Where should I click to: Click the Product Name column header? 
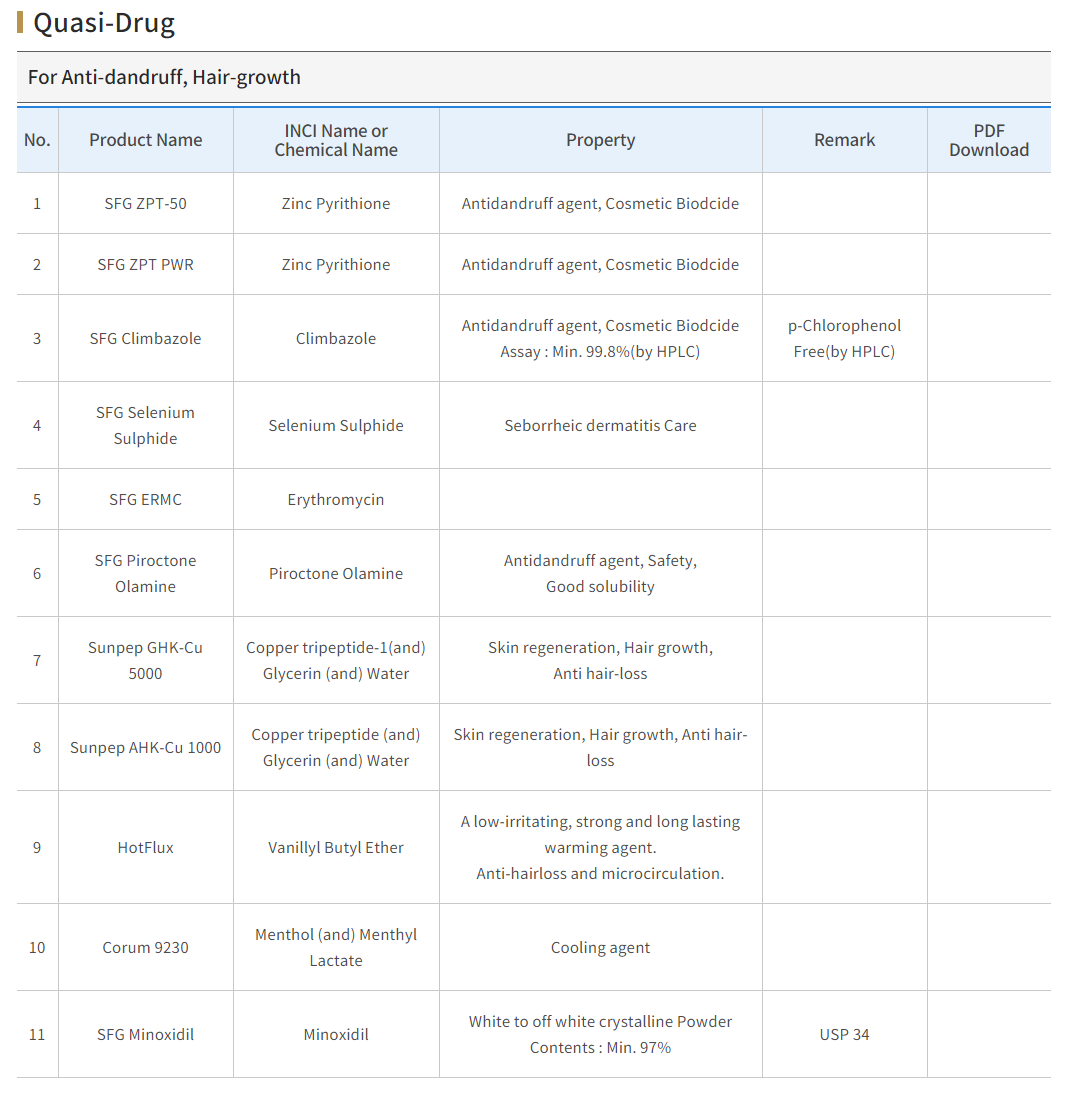145,140
